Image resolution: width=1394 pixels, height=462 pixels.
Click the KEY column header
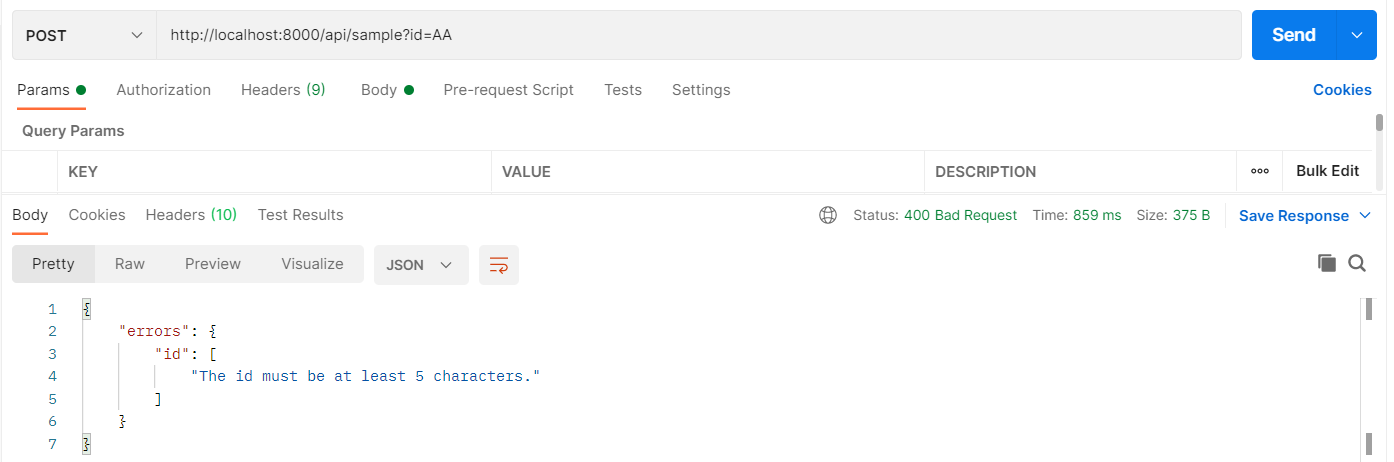[x=83, y=172]
